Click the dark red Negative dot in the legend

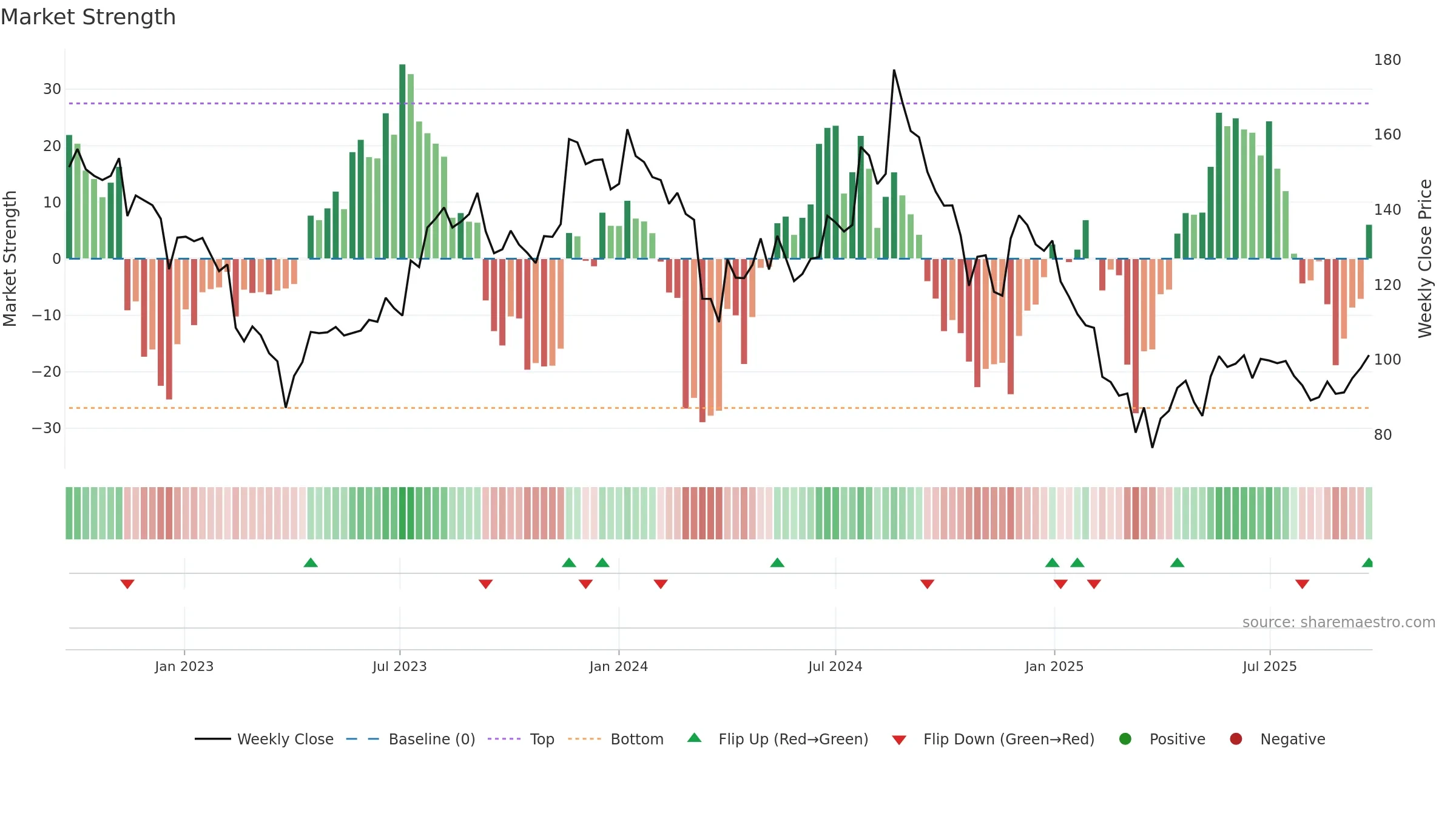(1236, 739)
